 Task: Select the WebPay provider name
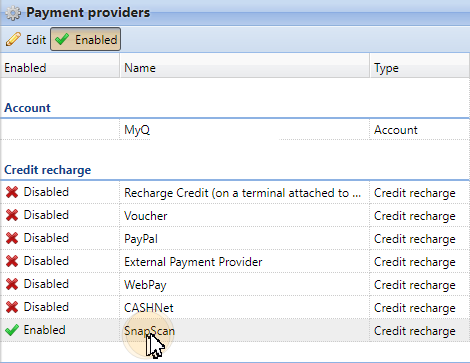pos(145,285)
